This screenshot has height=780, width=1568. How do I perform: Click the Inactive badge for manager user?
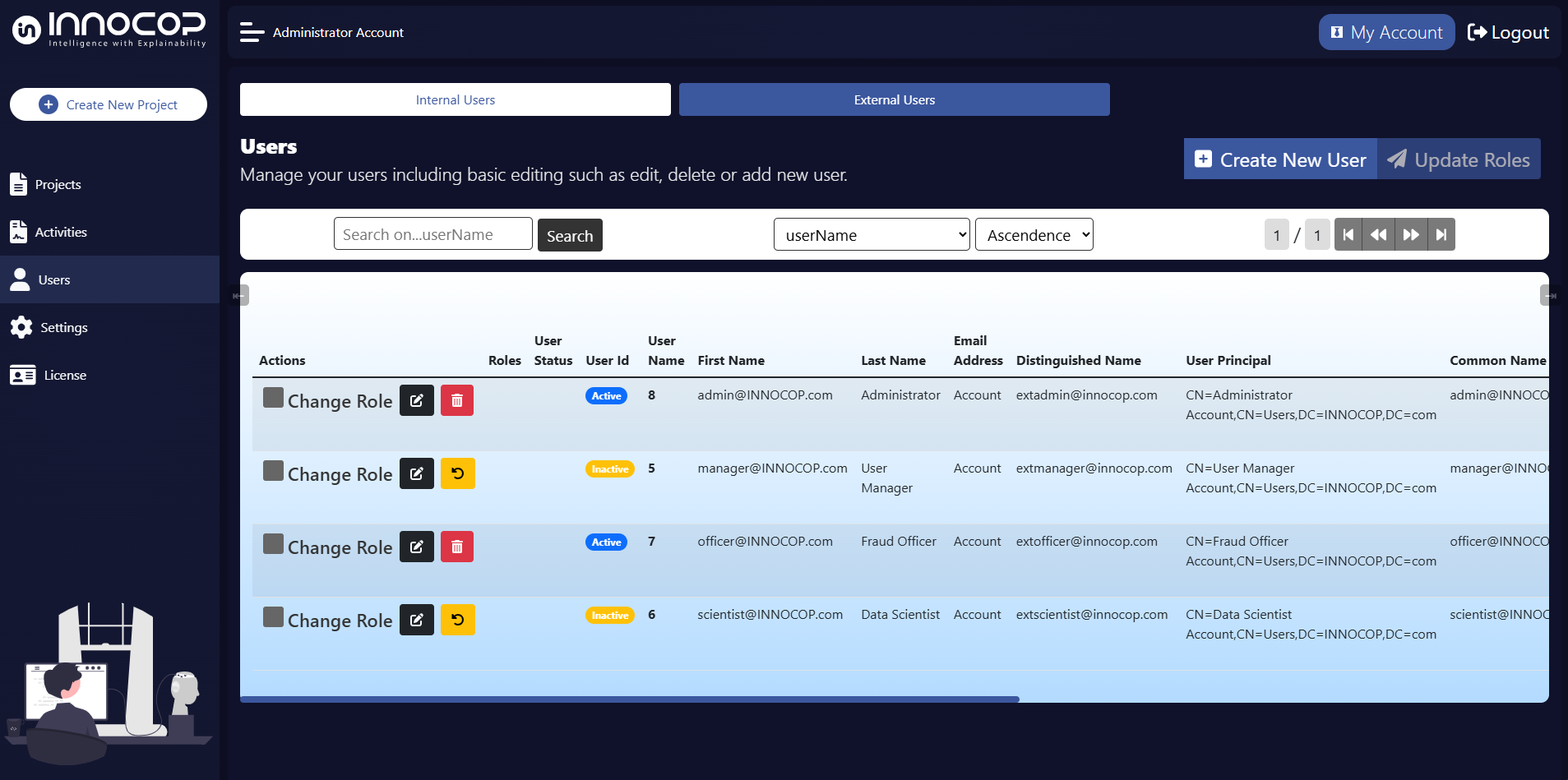coord(610,469)
